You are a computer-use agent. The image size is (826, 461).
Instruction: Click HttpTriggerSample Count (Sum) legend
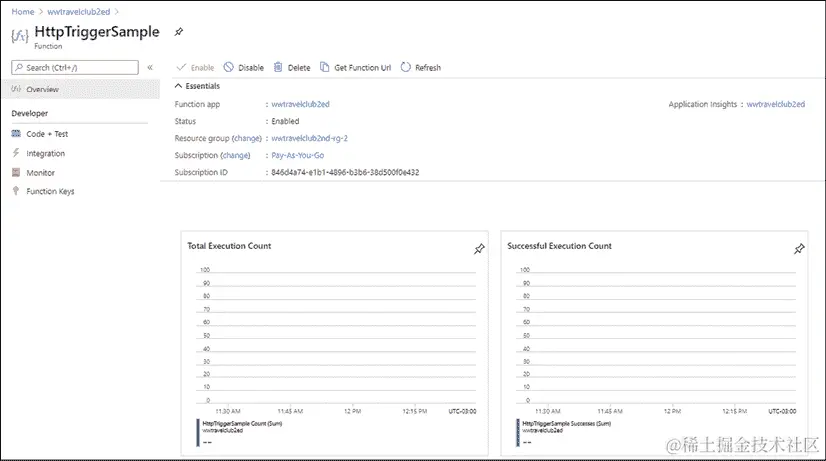coord(242,424)
